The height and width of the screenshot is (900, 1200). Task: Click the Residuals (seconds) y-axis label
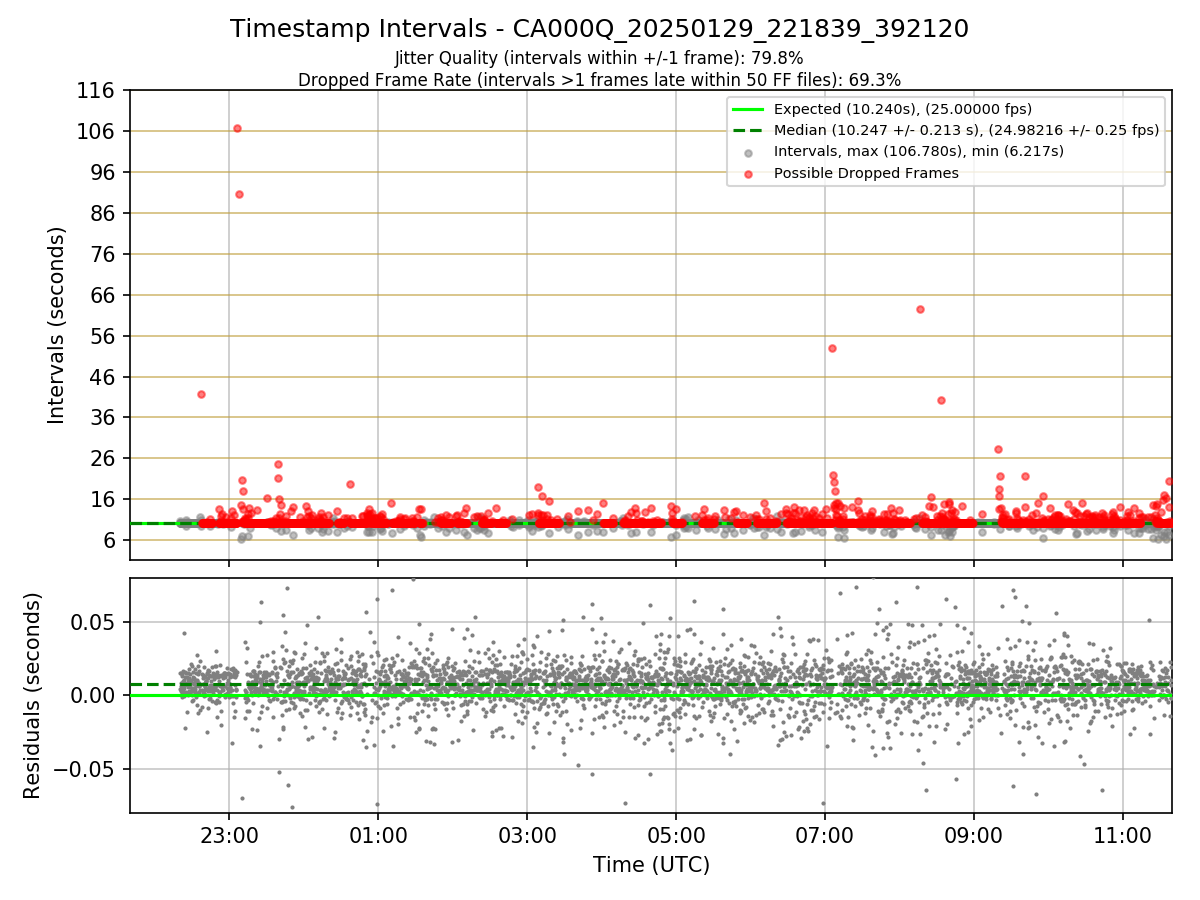click(x=32, y=695)
